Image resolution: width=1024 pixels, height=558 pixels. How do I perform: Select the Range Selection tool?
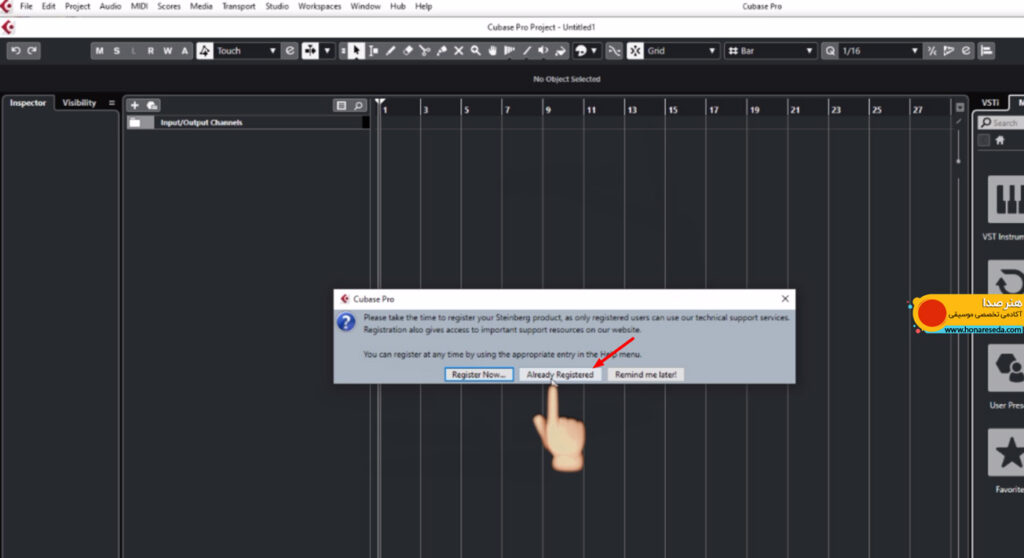point(374,51)
